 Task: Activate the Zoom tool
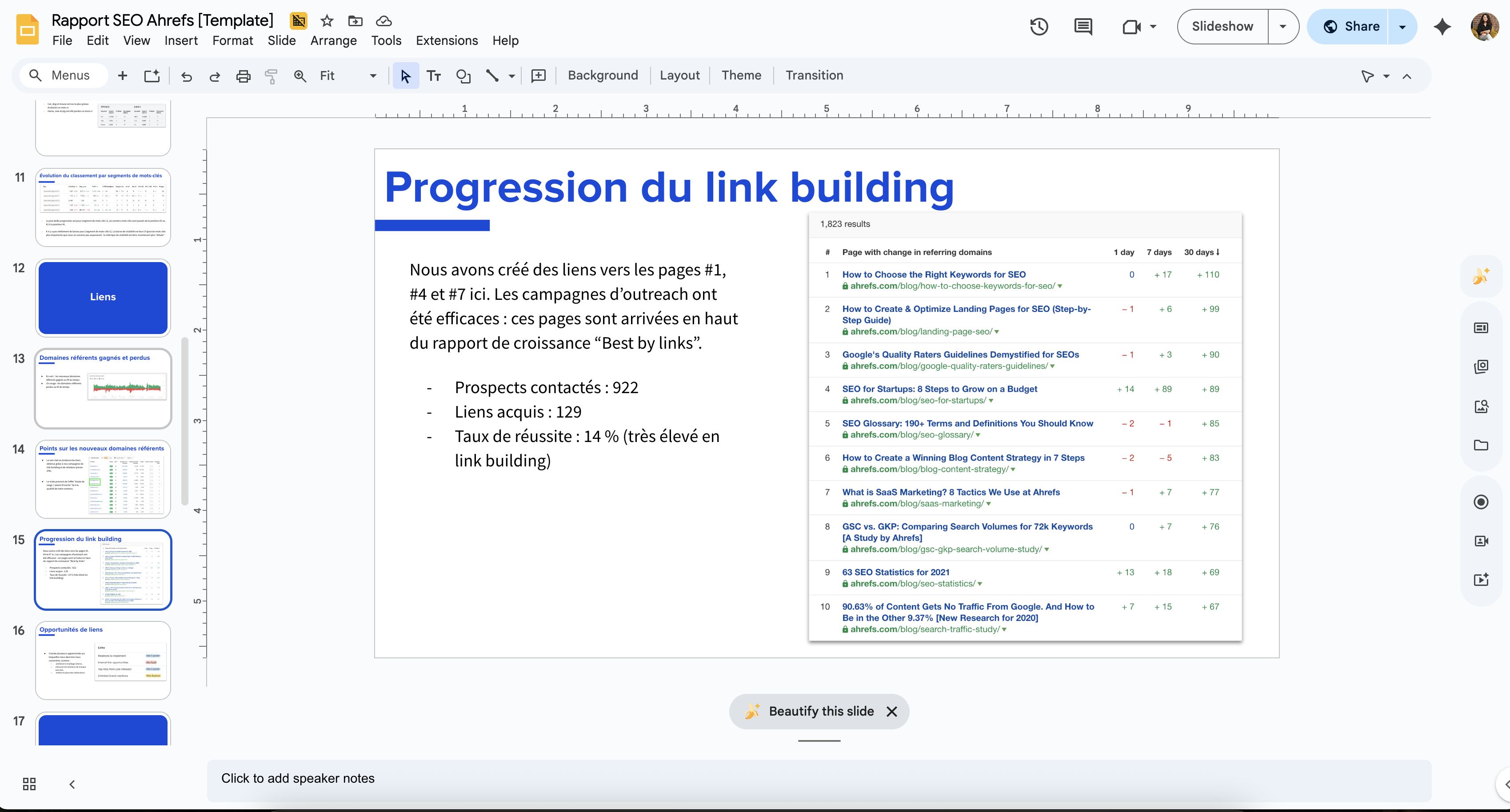[300, 76]
